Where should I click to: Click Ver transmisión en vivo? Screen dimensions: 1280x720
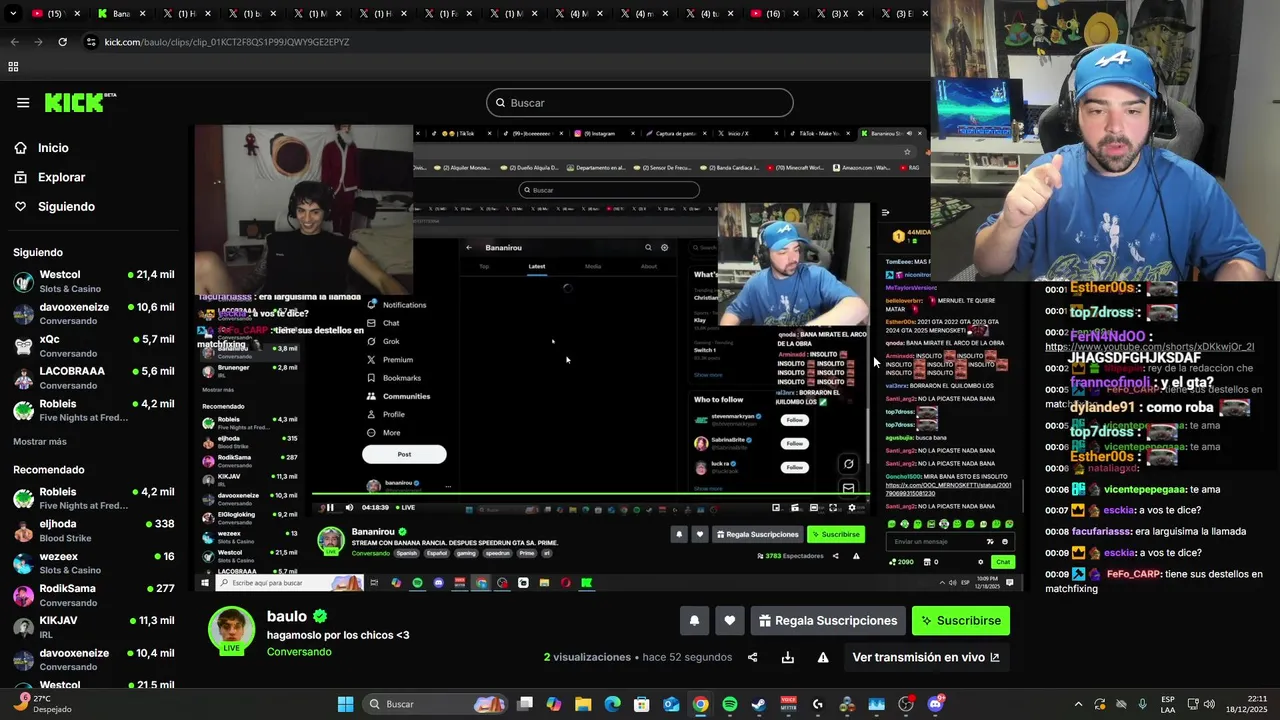coord(926,657)
